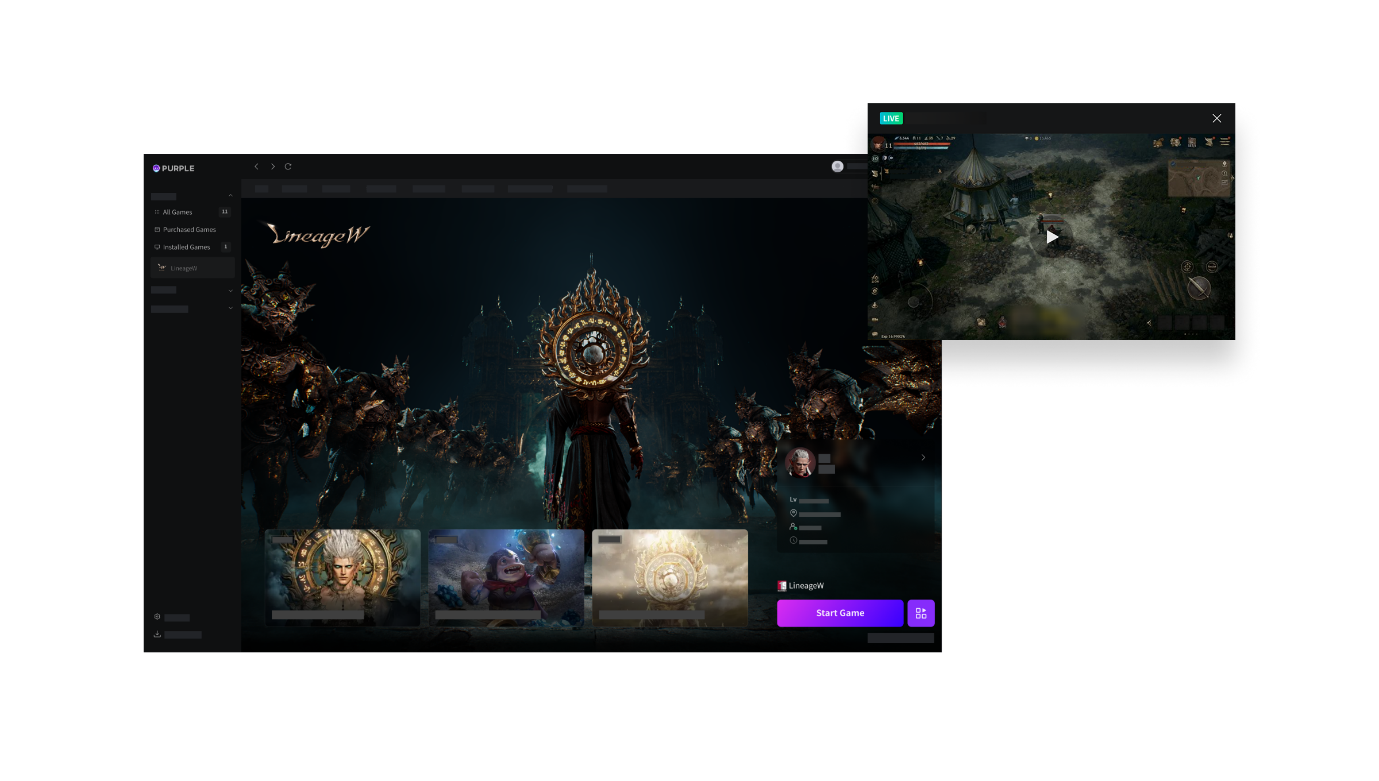Screen dimensions: 1379x781
Task: Click the Start Game button
Action: [840, 613]
